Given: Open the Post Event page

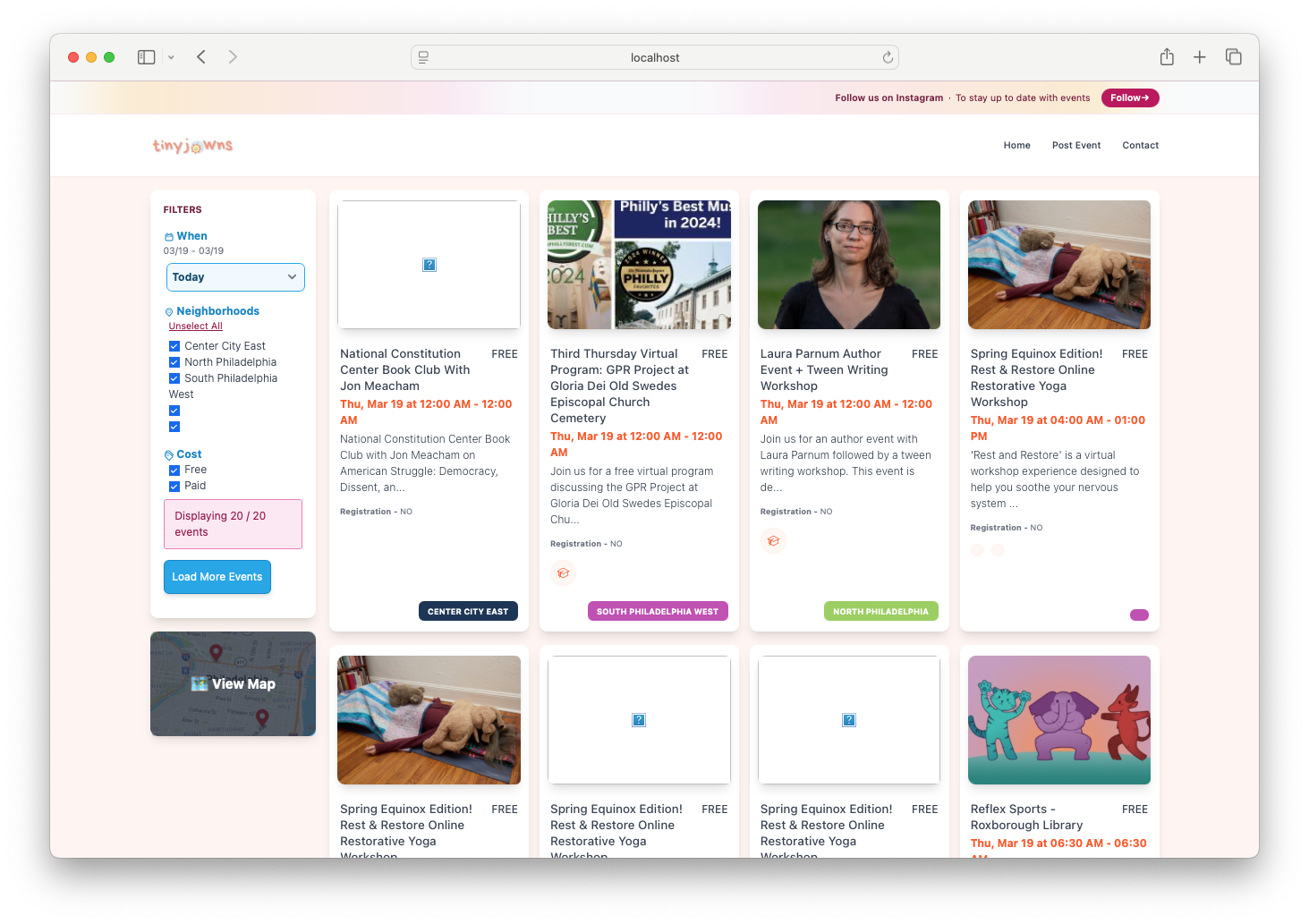Looking at the screenshot, I should pyautogui.click(x=1075, y=146).
